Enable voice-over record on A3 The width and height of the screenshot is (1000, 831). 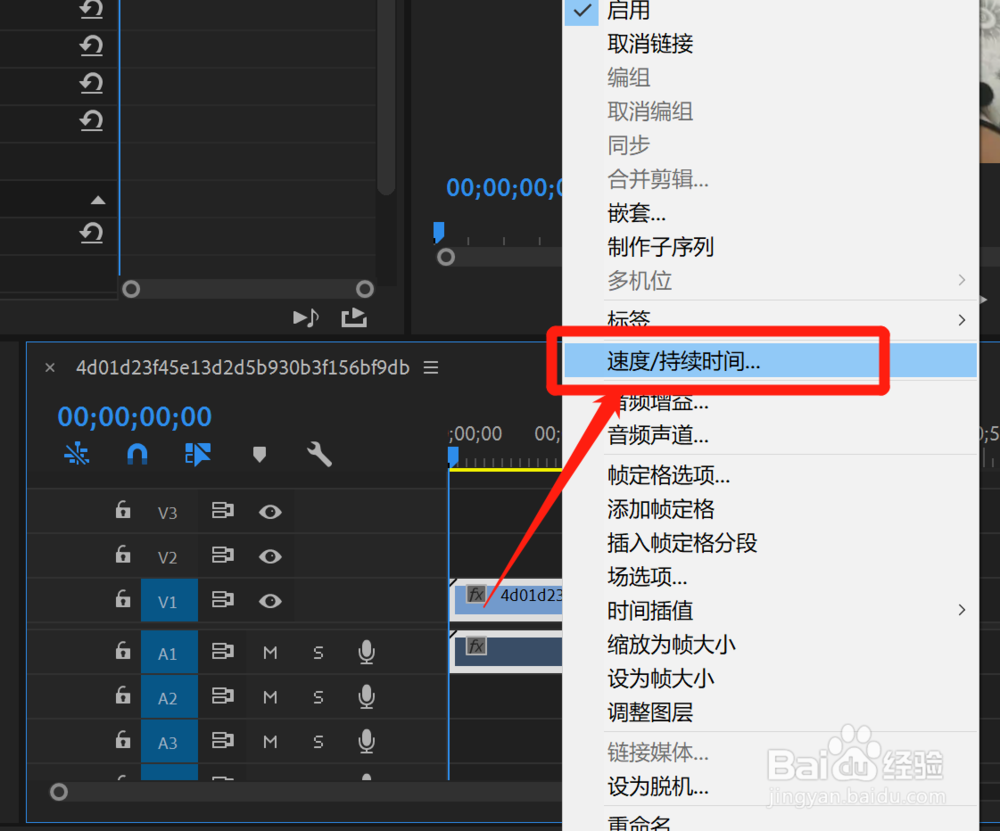click(x=366, y=741)
